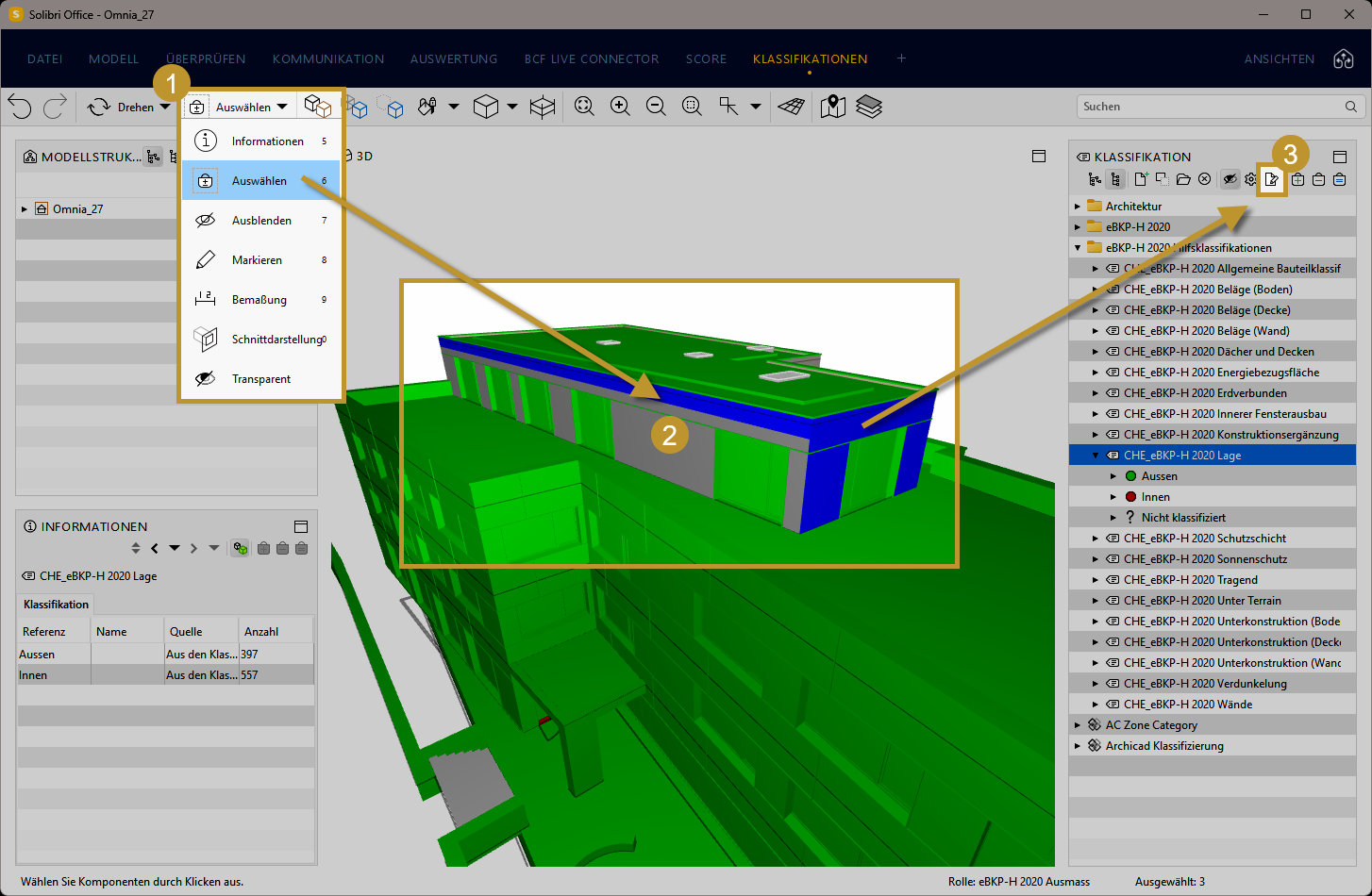The image size is (1372, 896).
Task: Click the zoom in magnifier
Action: (x=620, y=107)
